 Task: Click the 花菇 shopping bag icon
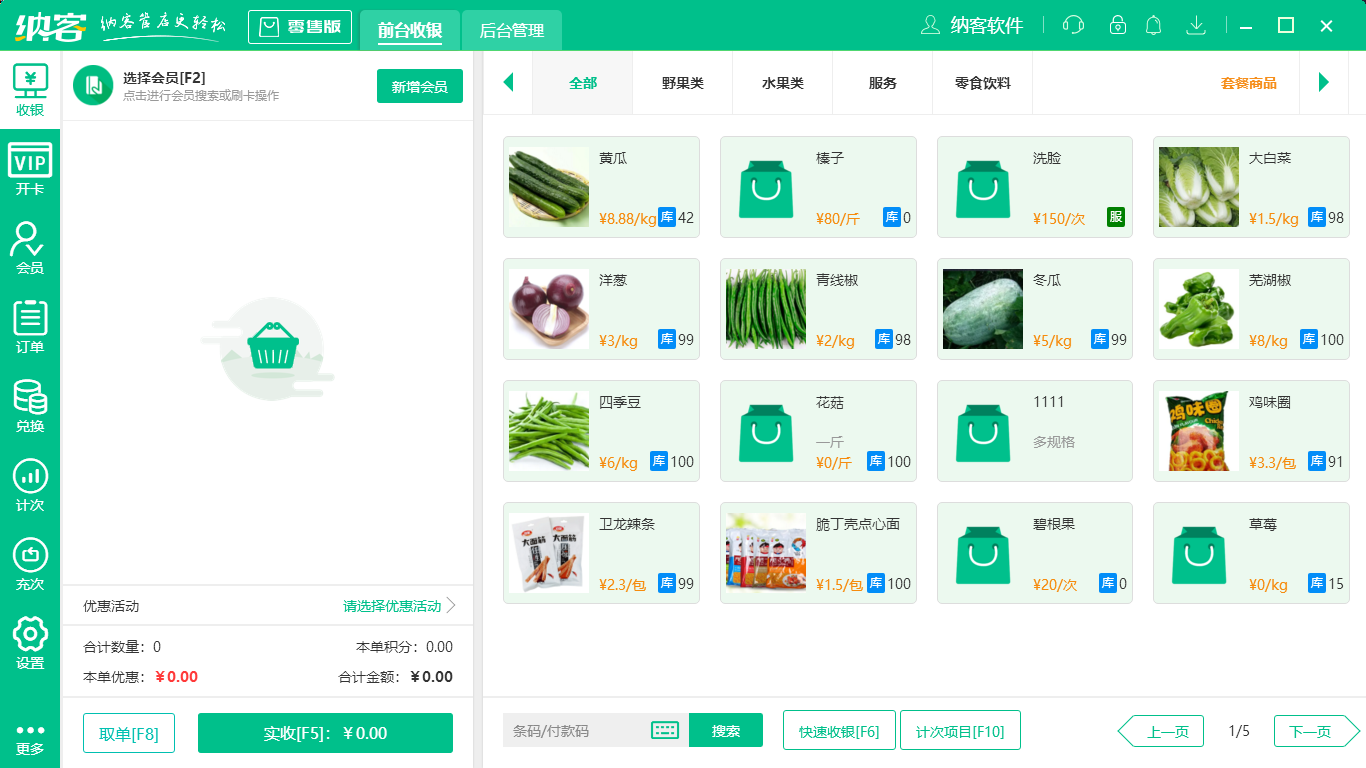766,431
